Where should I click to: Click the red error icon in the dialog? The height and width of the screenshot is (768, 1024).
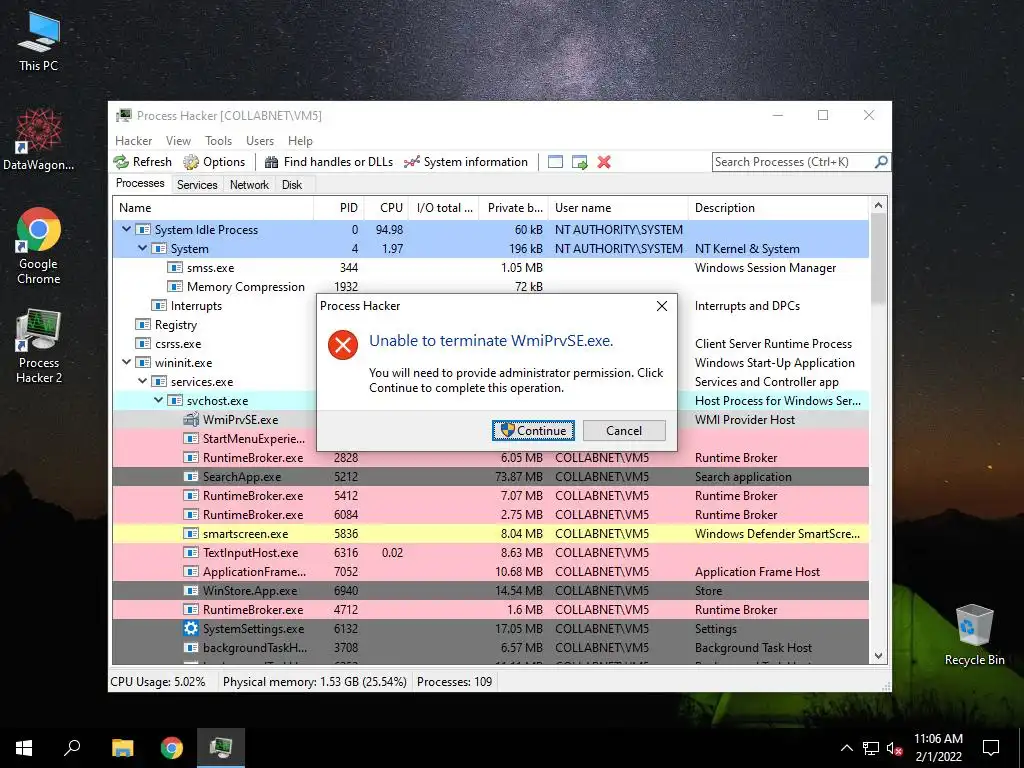click(x=343, y=345)
